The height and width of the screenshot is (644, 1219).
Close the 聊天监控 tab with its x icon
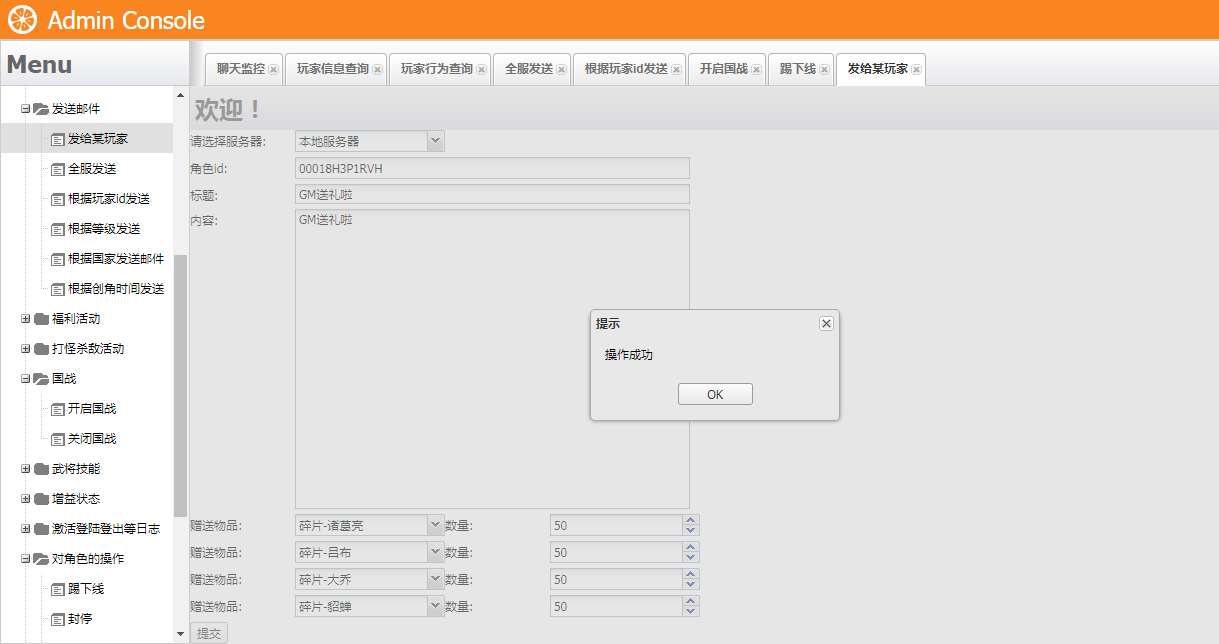point(273,69)
